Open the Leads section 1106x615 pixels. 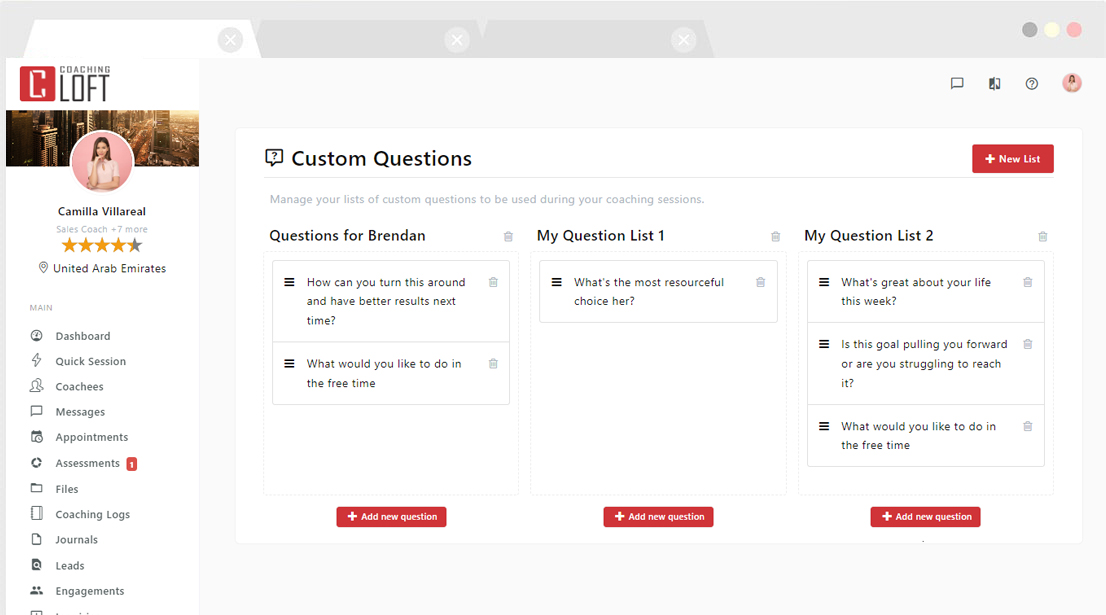71,565
